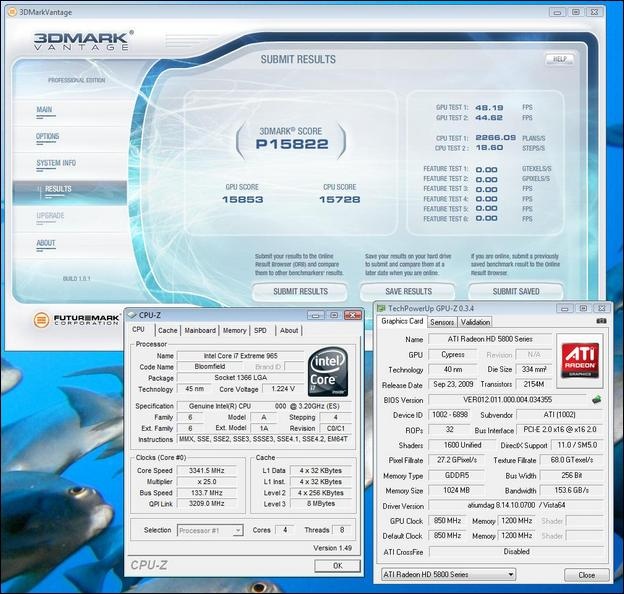This screenshot has height=594, width=624.
Task: Click the QPI Link 3209.0 MHz field
Action: [207, 504]
